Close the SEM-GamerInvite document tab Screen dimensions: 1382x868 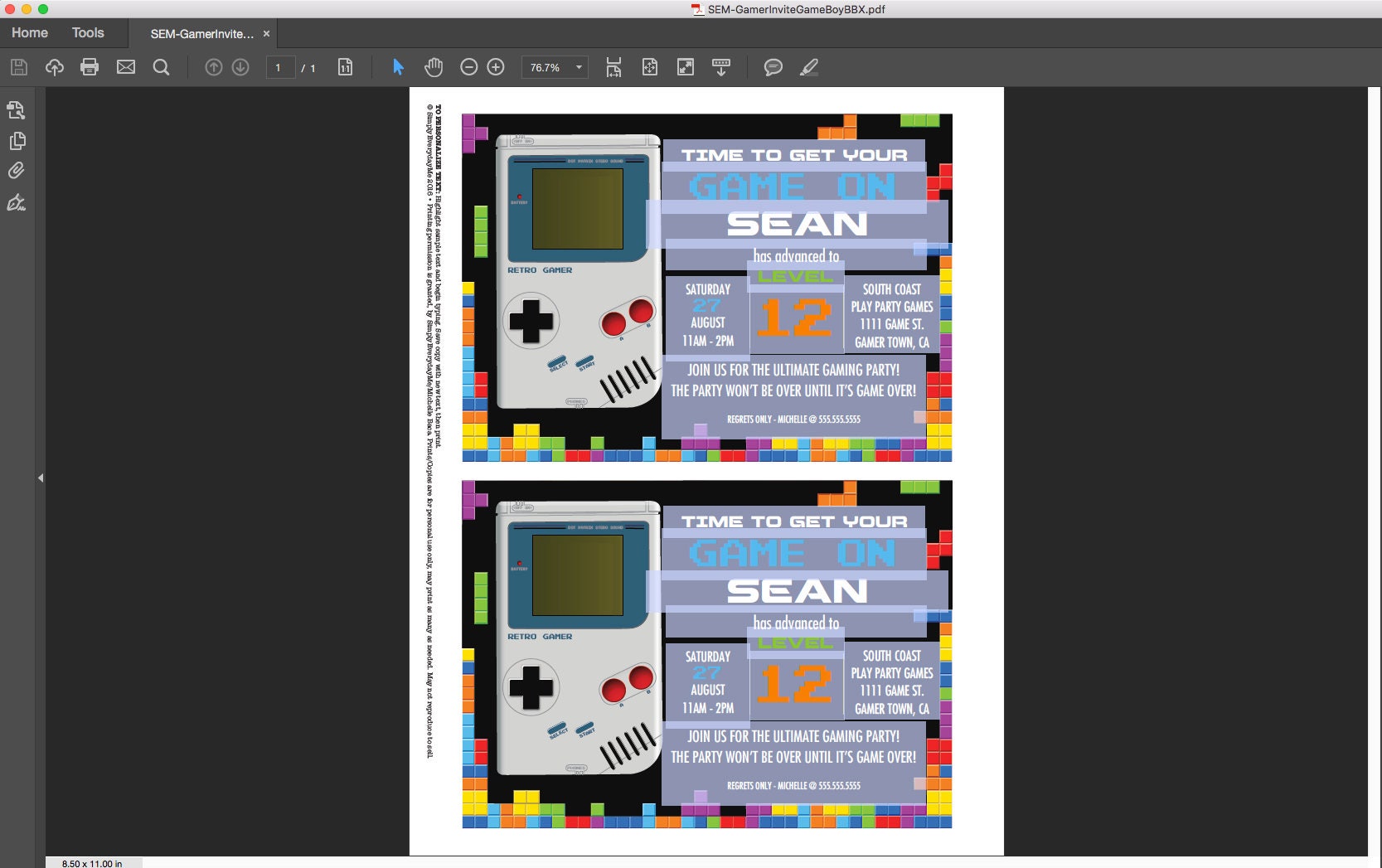tap(266, 34)
